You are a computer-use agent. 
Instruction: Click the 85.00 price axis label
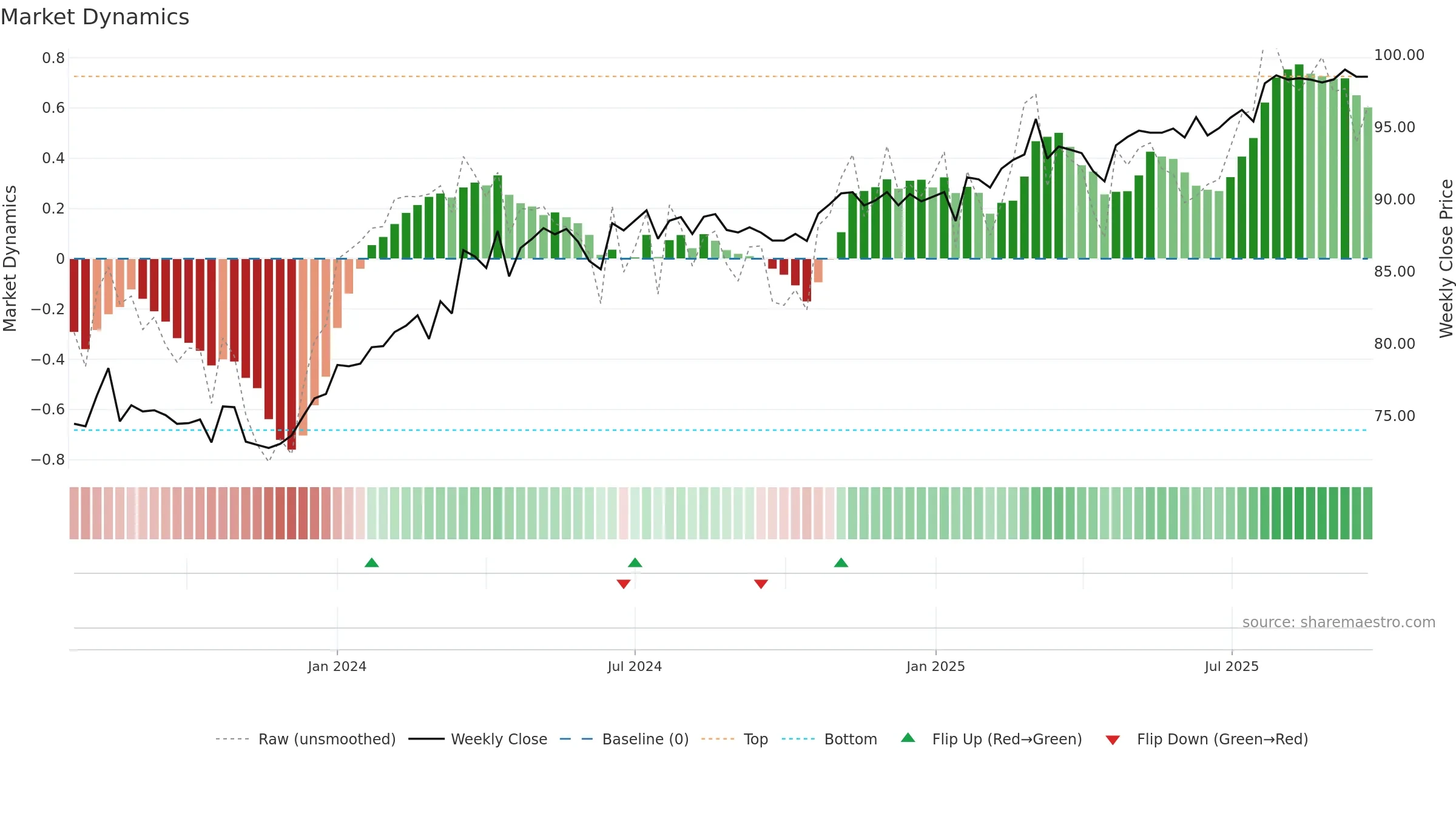point(1395,272)
